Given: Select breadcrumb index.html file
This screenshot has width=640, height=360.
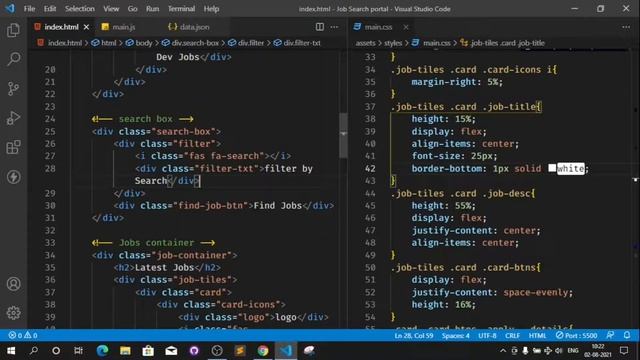Looking at the screenshot, I should (x=64, y=43).
